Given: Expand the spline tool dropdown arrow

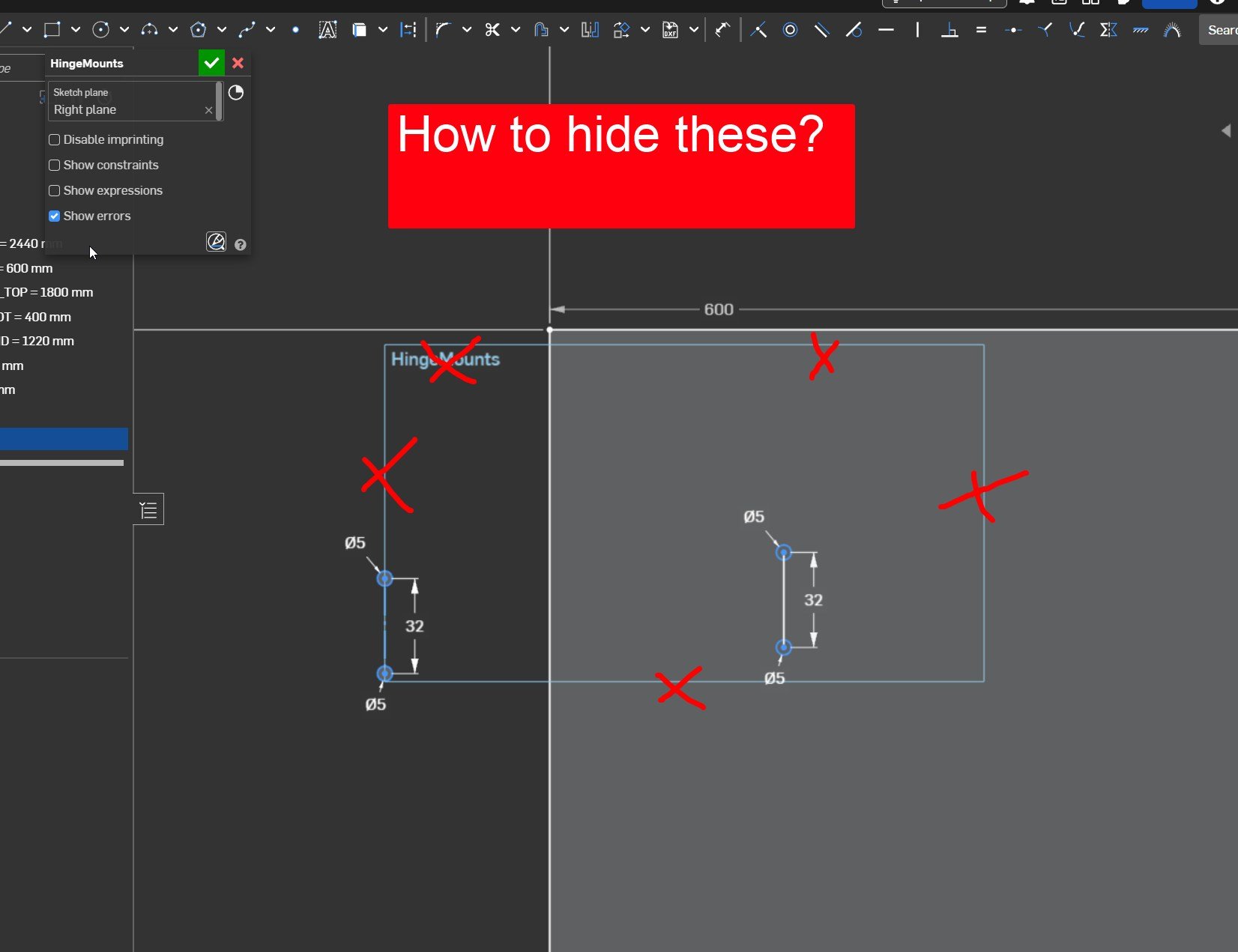Looking at the screenshot, I should pyautogui.click(x=271, y=30).
